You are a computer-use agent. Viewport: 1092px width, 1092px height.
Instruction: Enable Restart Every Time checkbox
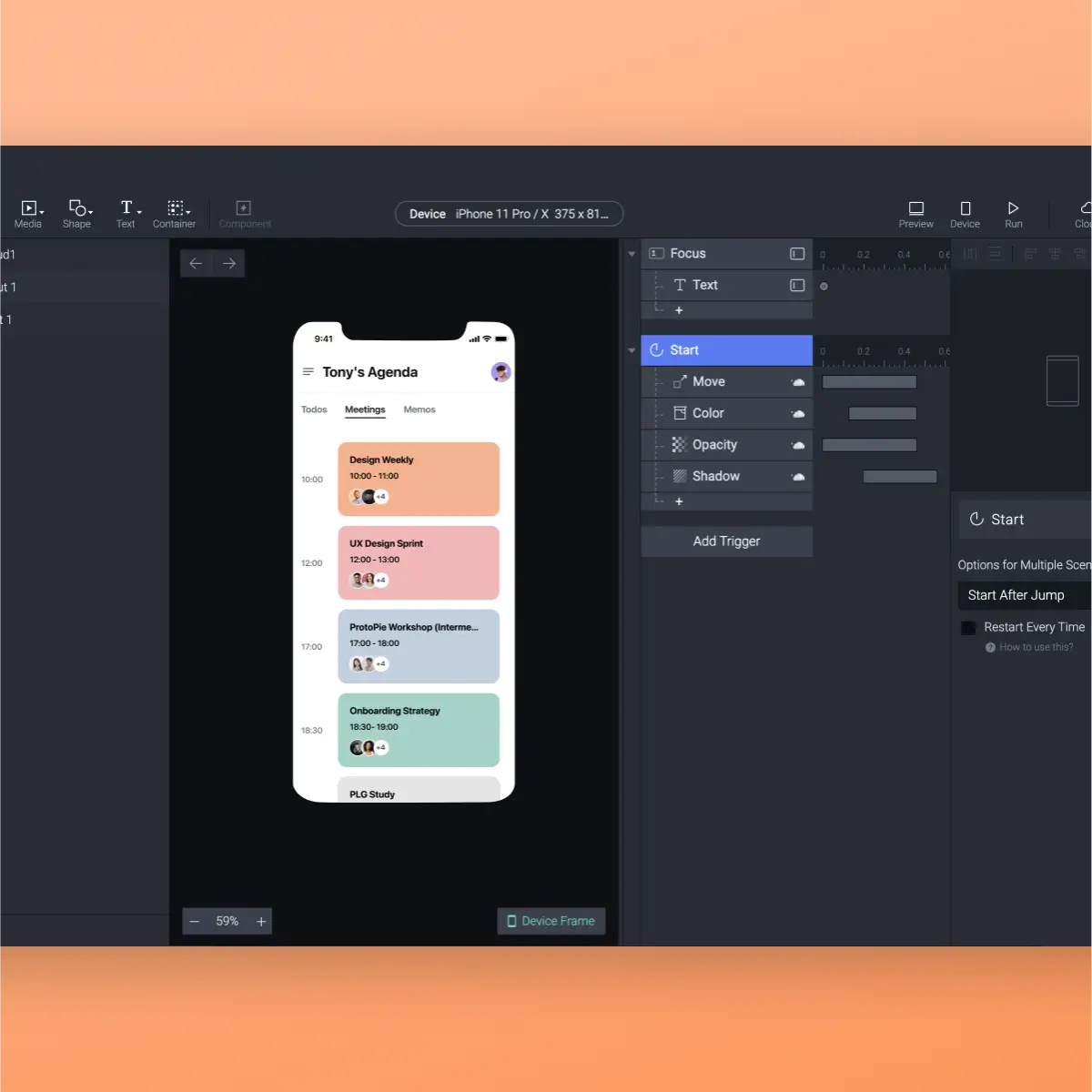point(968,628)
